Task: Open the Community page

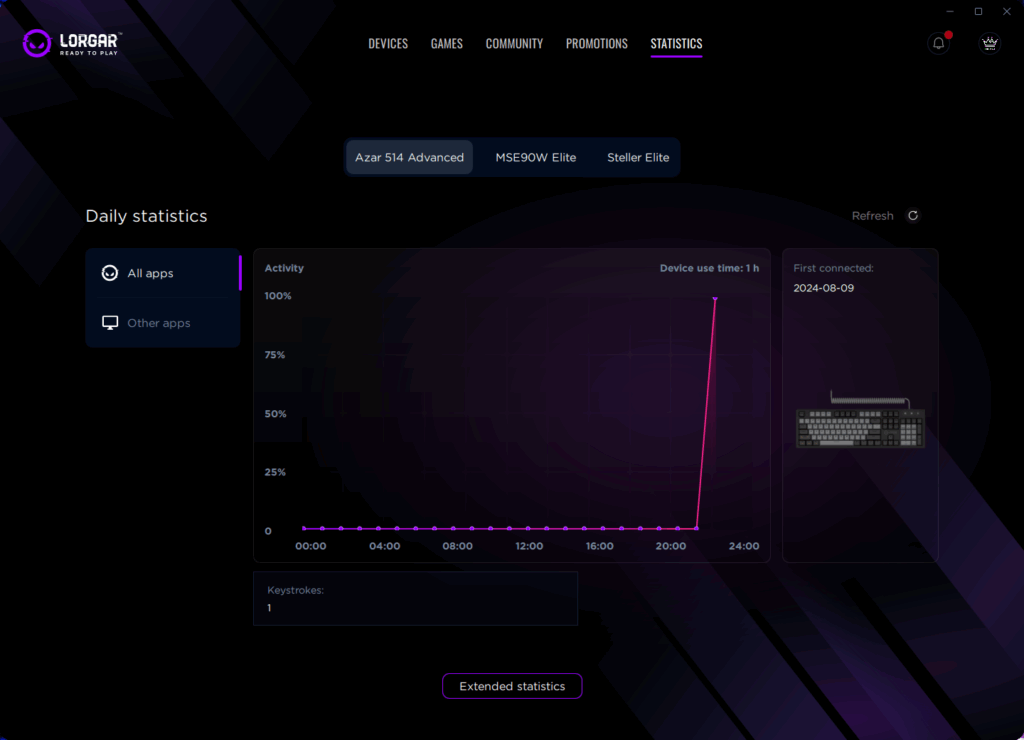Action: (514, 44)
